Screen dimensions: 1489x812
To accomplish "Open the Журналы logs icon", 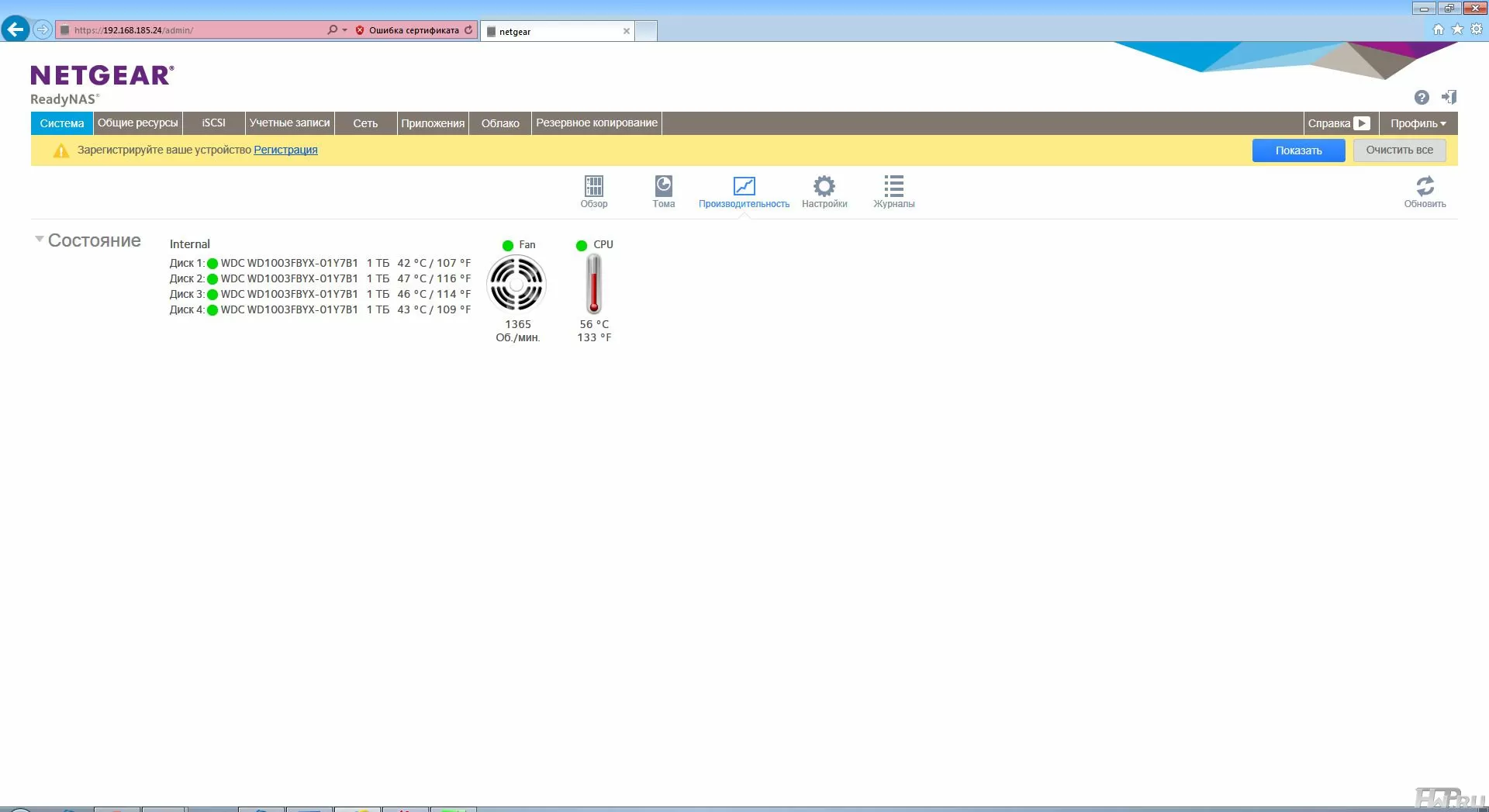I will [893, 191].
